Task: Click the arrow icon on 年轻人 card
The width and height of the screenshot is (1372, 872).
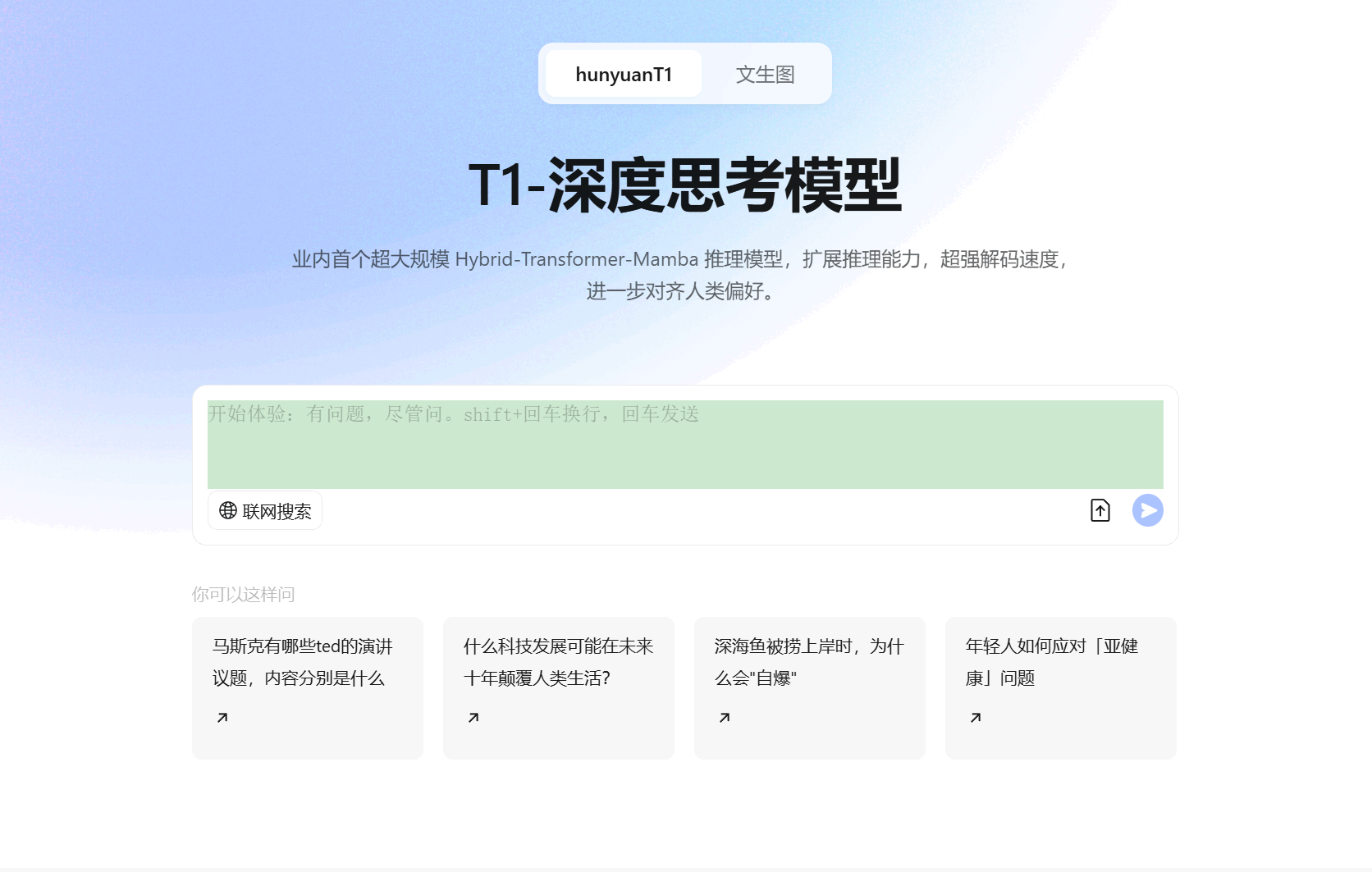Action: tap(976, 718)
